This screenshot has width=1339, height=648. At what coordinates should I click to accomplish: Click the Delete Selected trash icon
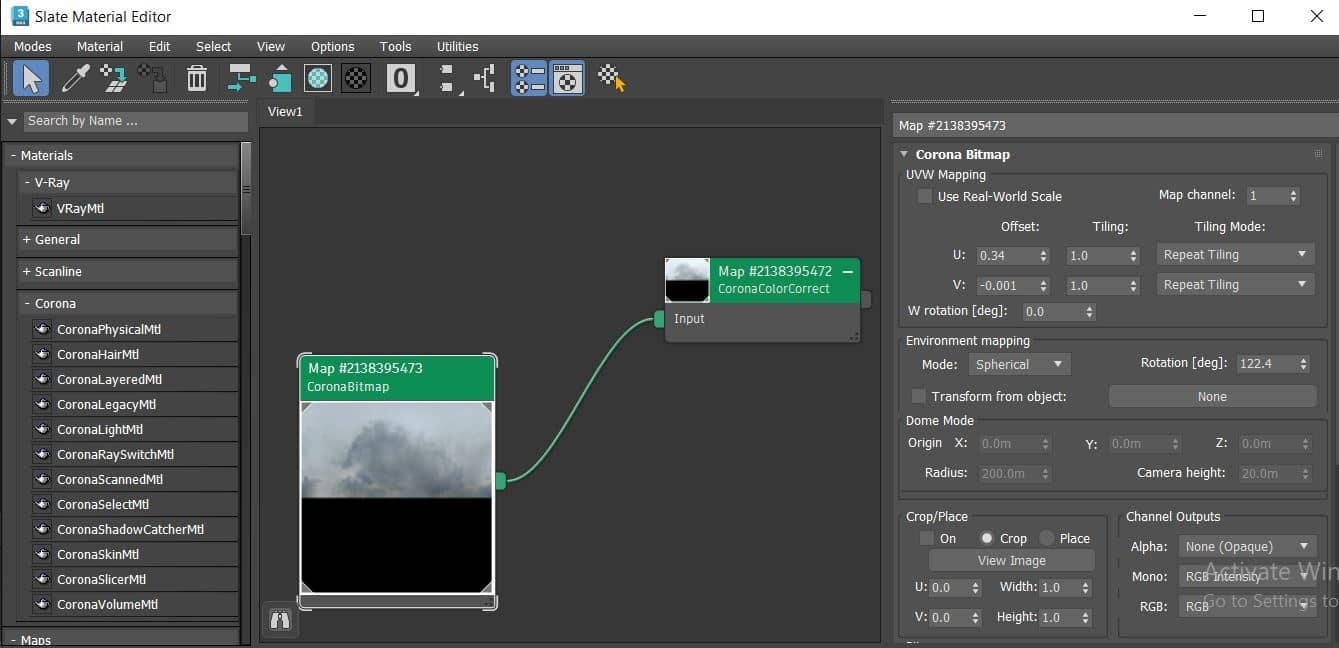click(197, 78)
